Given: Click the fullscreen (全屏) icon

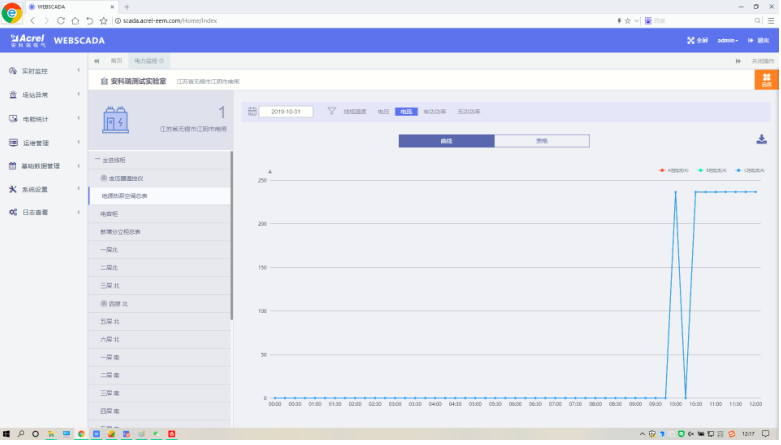Looking at the screenshot, I should point(691,41).
